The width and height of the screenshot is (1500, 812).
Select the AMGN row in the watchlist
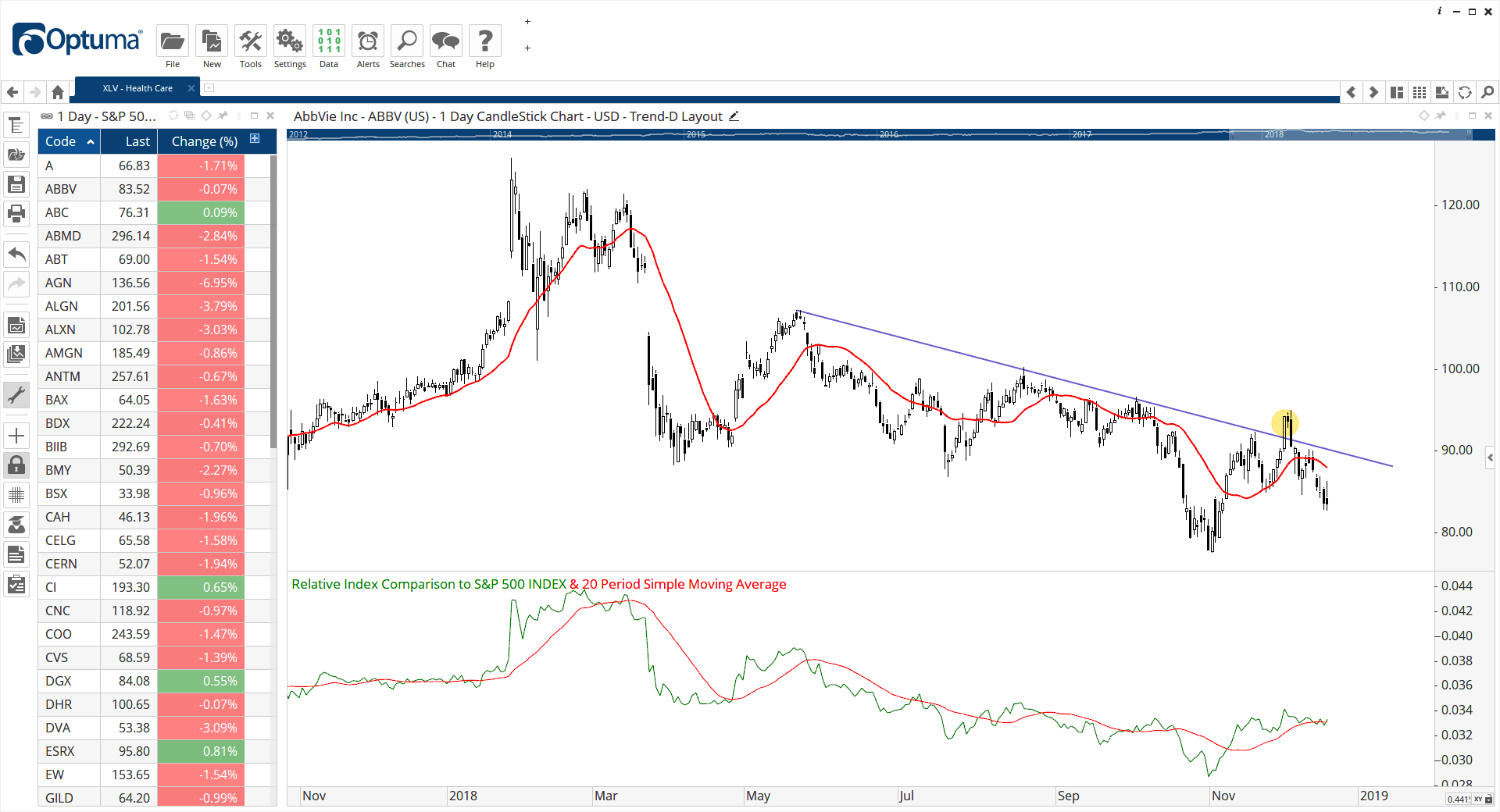click(x=154, y=353)
